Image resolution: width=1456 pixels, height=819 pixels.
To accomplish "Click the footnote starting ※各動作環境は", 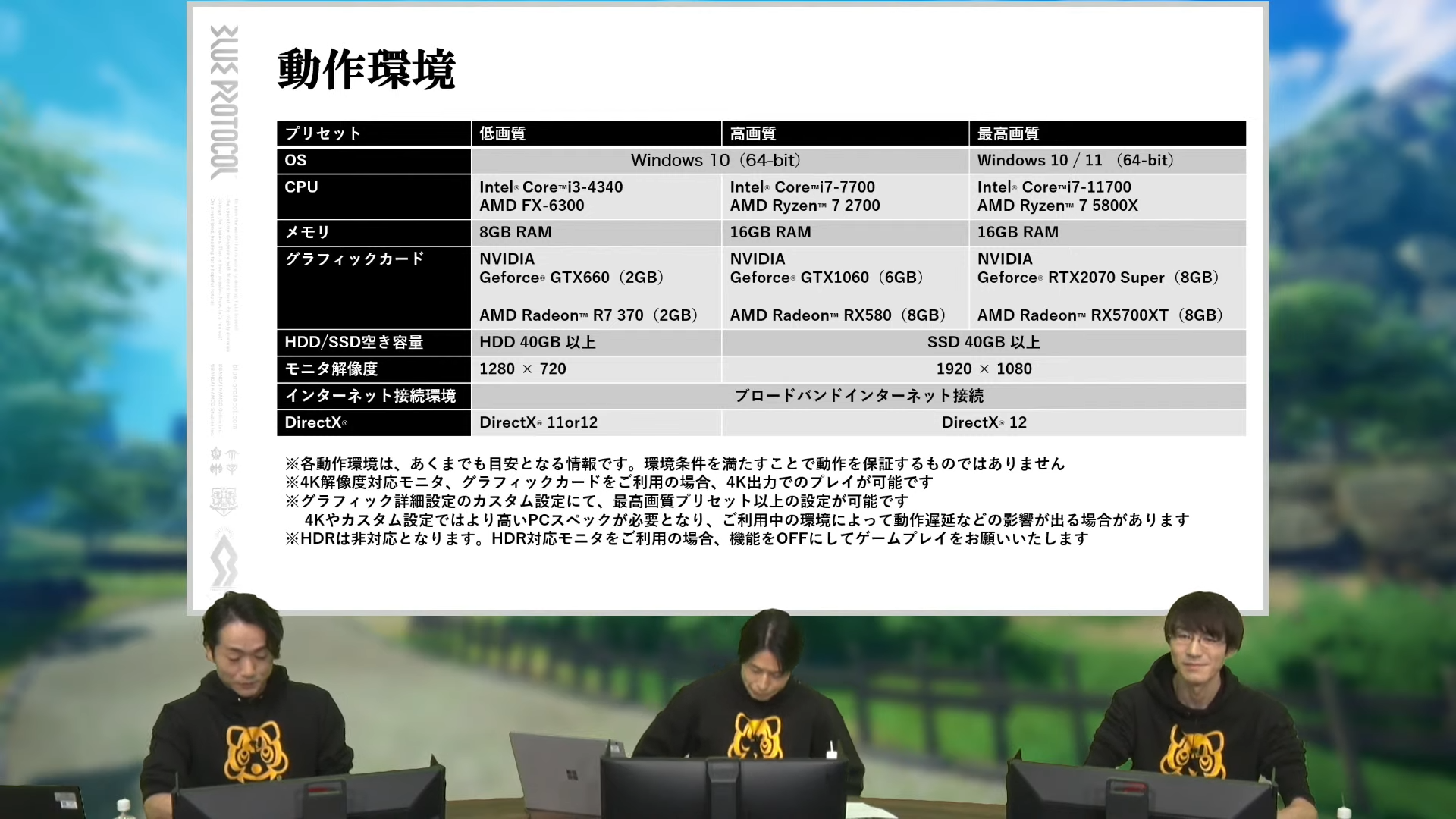I will coord(675,463).
